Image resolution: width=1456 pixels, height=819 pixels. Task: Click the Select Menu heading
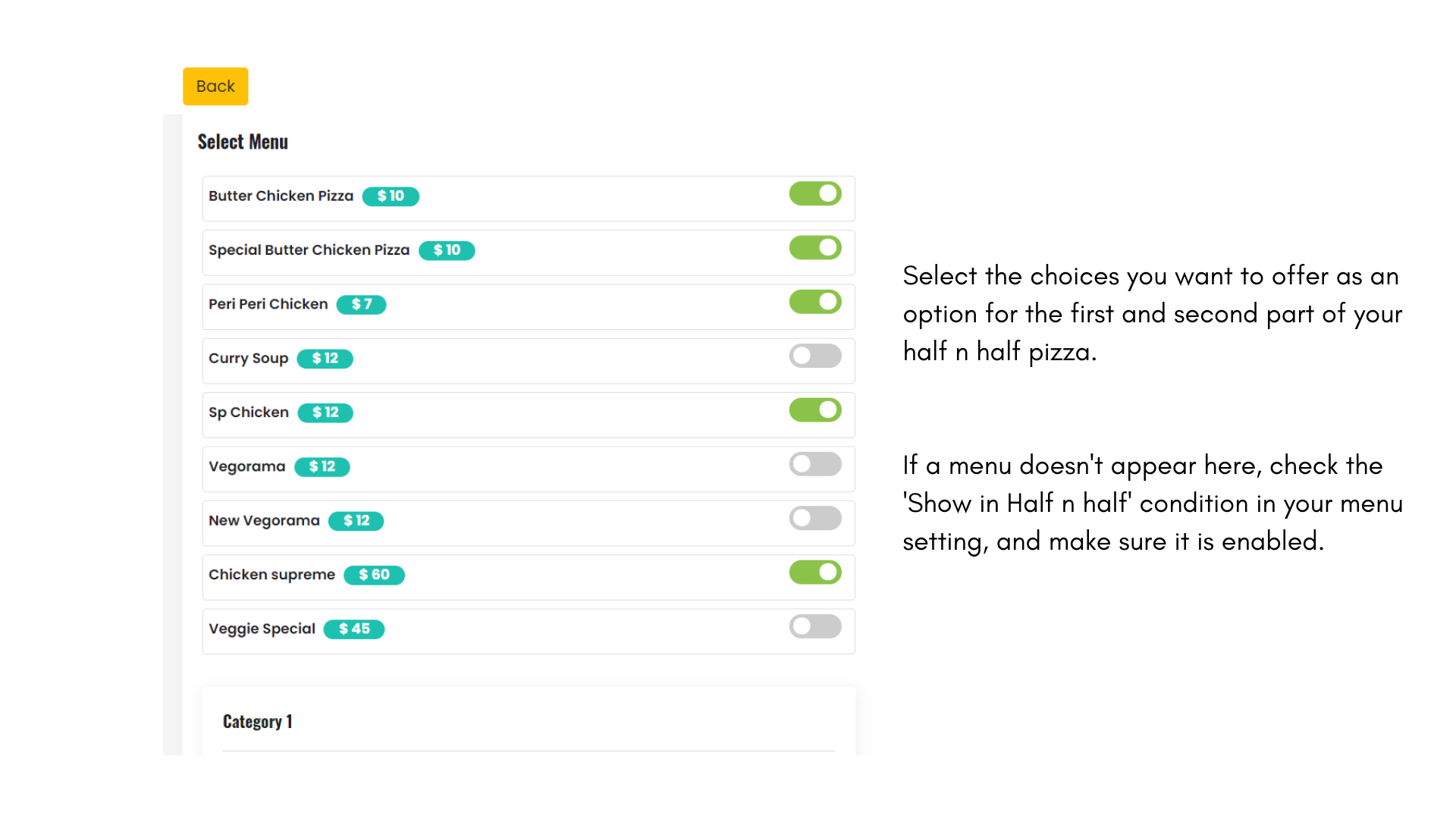[x=243, y=142]
